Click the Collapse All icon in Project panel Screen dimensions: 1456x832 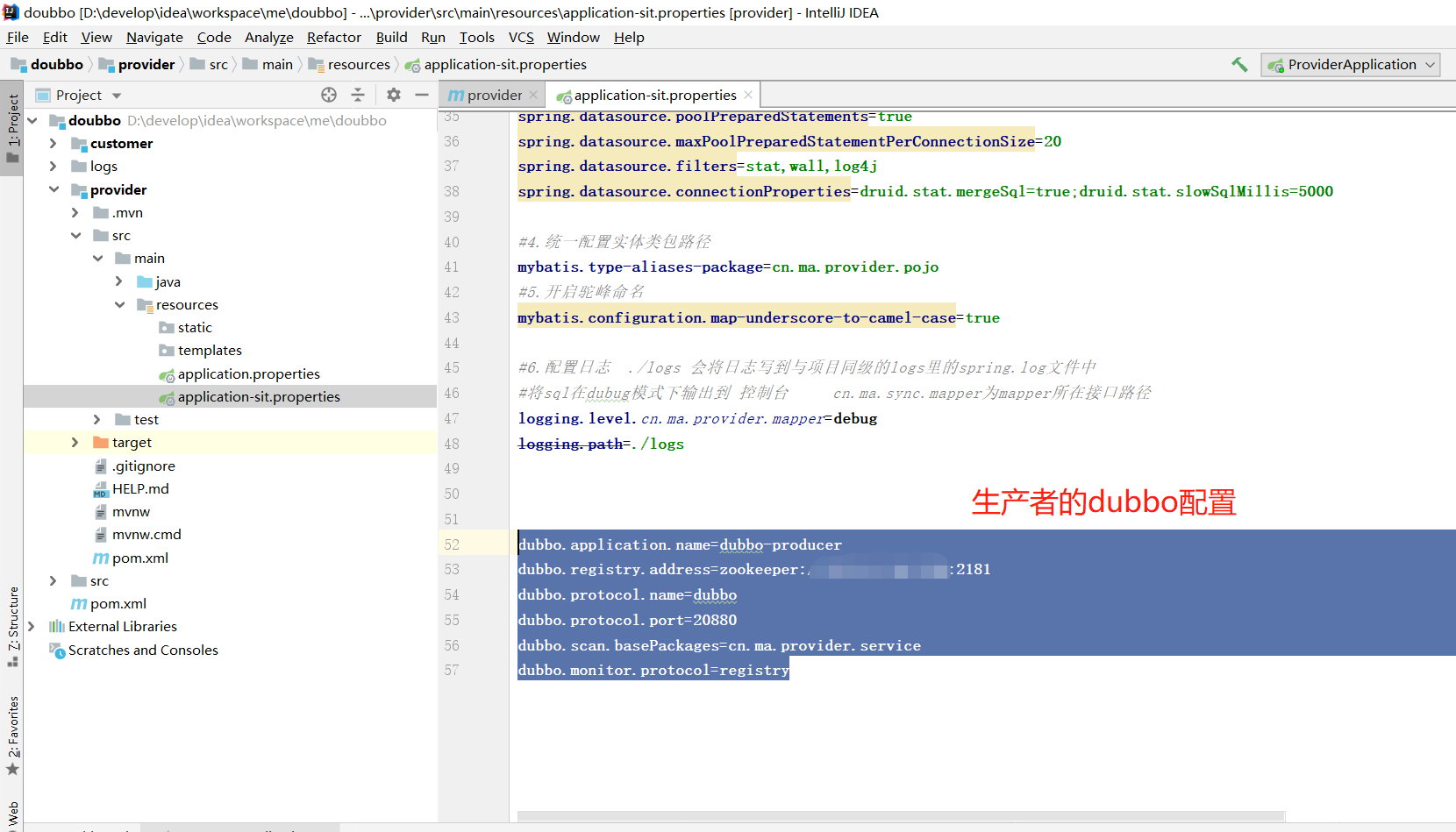(x=358, y=95)
